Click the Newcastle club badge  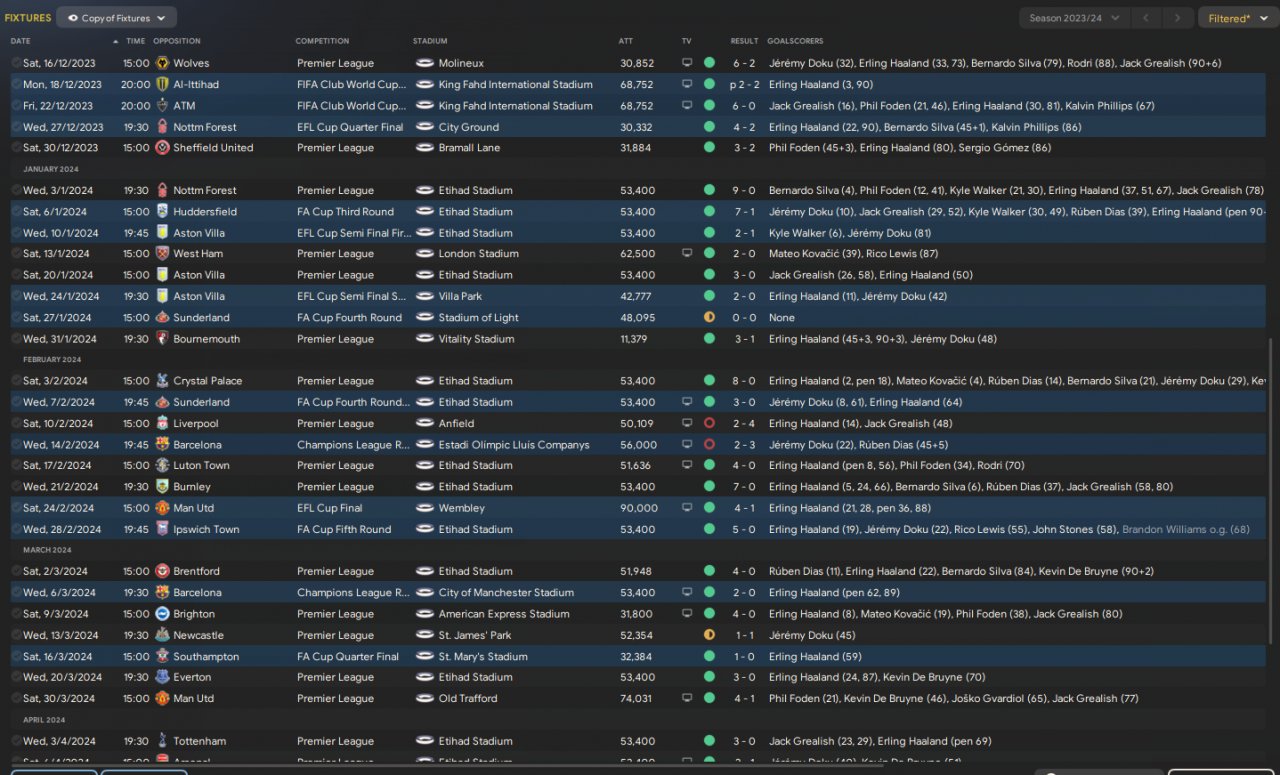[x=162, y=635]
